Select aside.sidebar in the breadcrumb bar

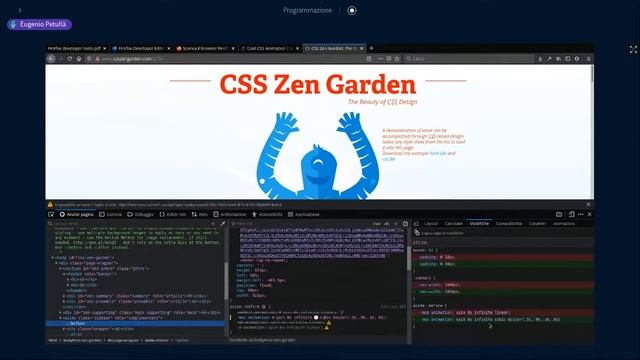point(156,340)
